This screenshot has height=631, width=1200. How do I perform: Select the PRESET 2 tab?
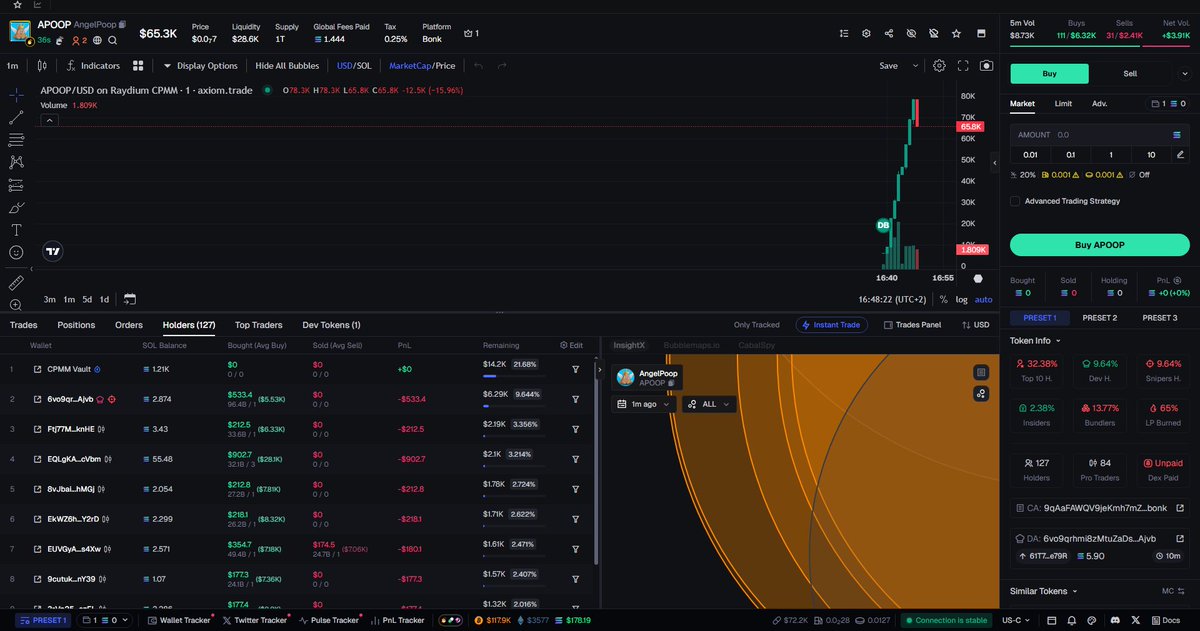[1099, 317]
